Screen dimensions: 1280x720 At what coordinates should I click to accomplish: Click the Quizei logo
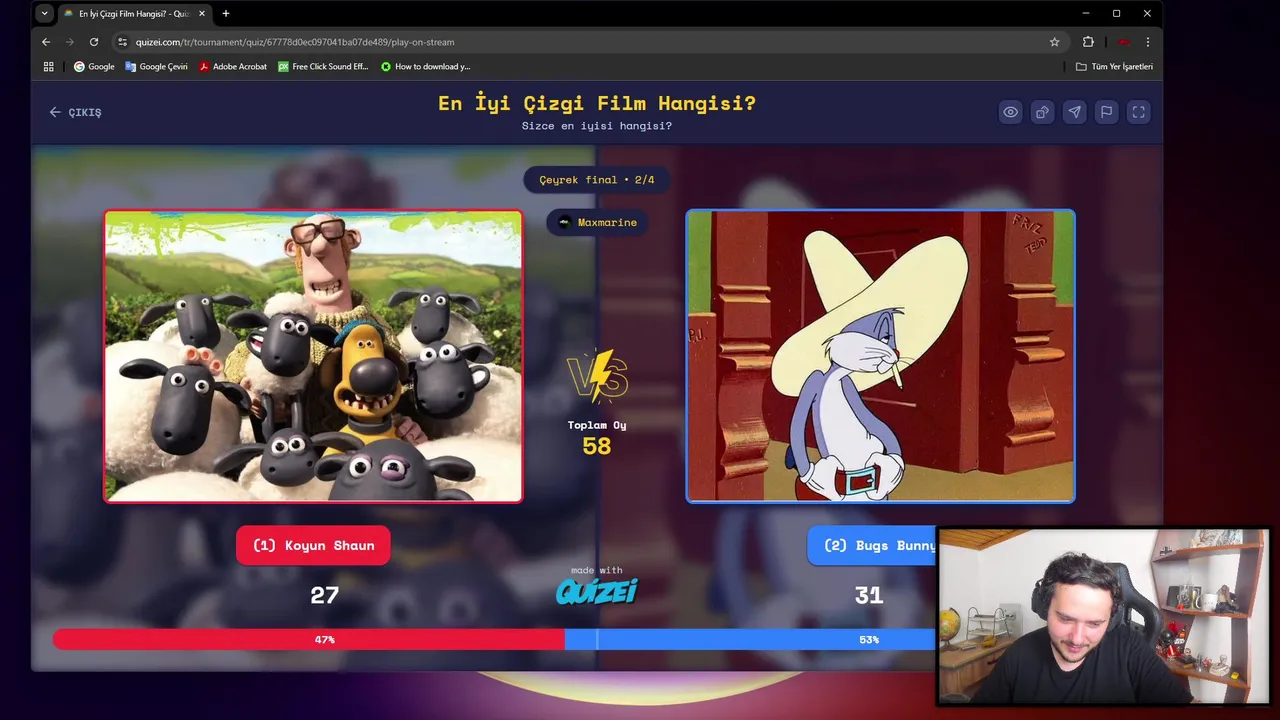(x=597, y=591)
